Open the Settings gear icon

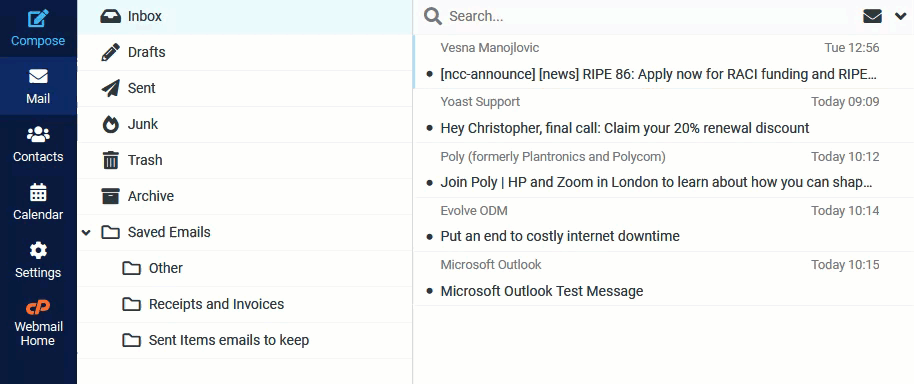[x=38, y=251]
